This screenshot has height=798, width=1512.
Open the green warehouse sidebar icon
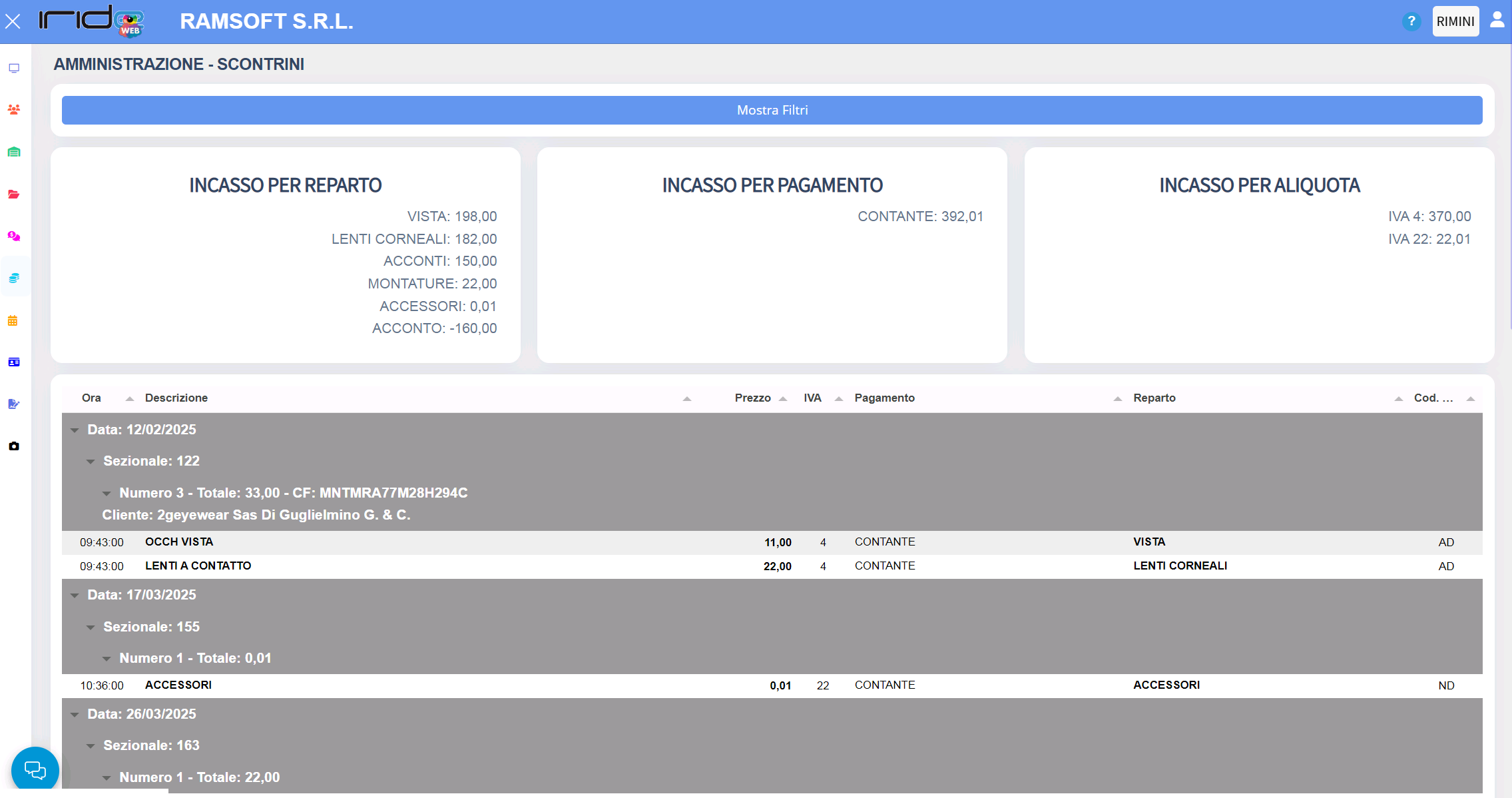14,152
